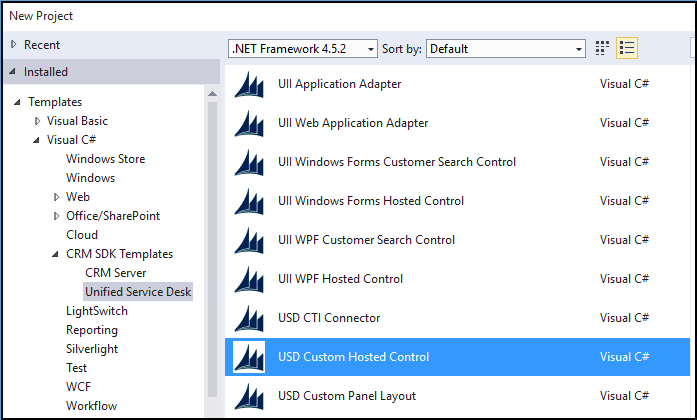Viewport: 697px width, 420px height.
Task: Click the template tree vertical scrollbar
Action: click(x=212, y=250)
